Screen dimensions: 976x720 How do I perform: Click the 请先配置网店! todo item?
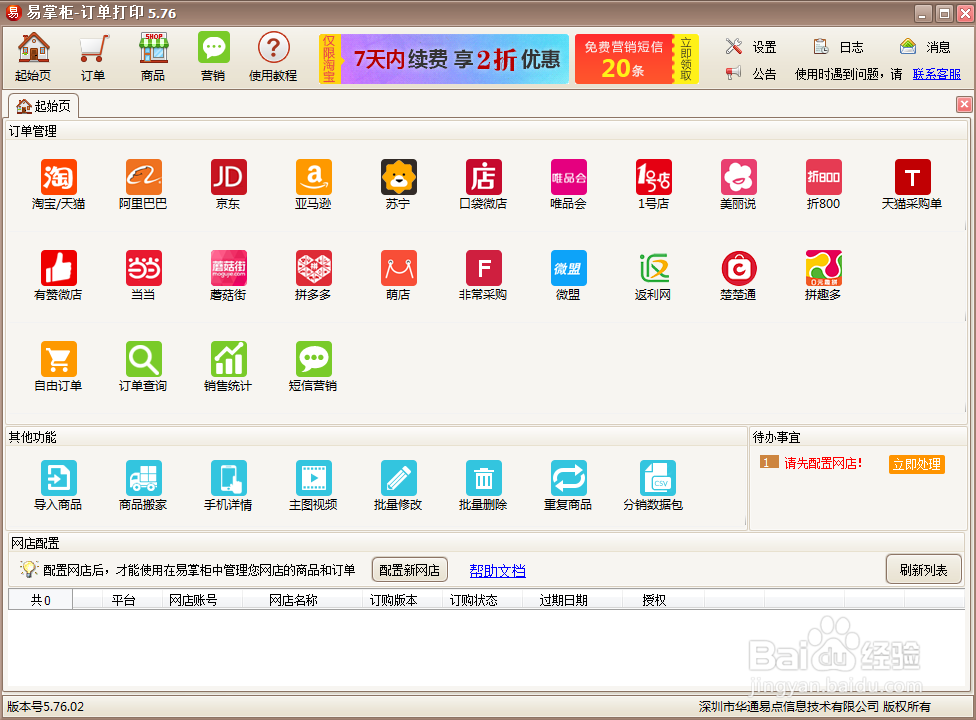(823, 463)
